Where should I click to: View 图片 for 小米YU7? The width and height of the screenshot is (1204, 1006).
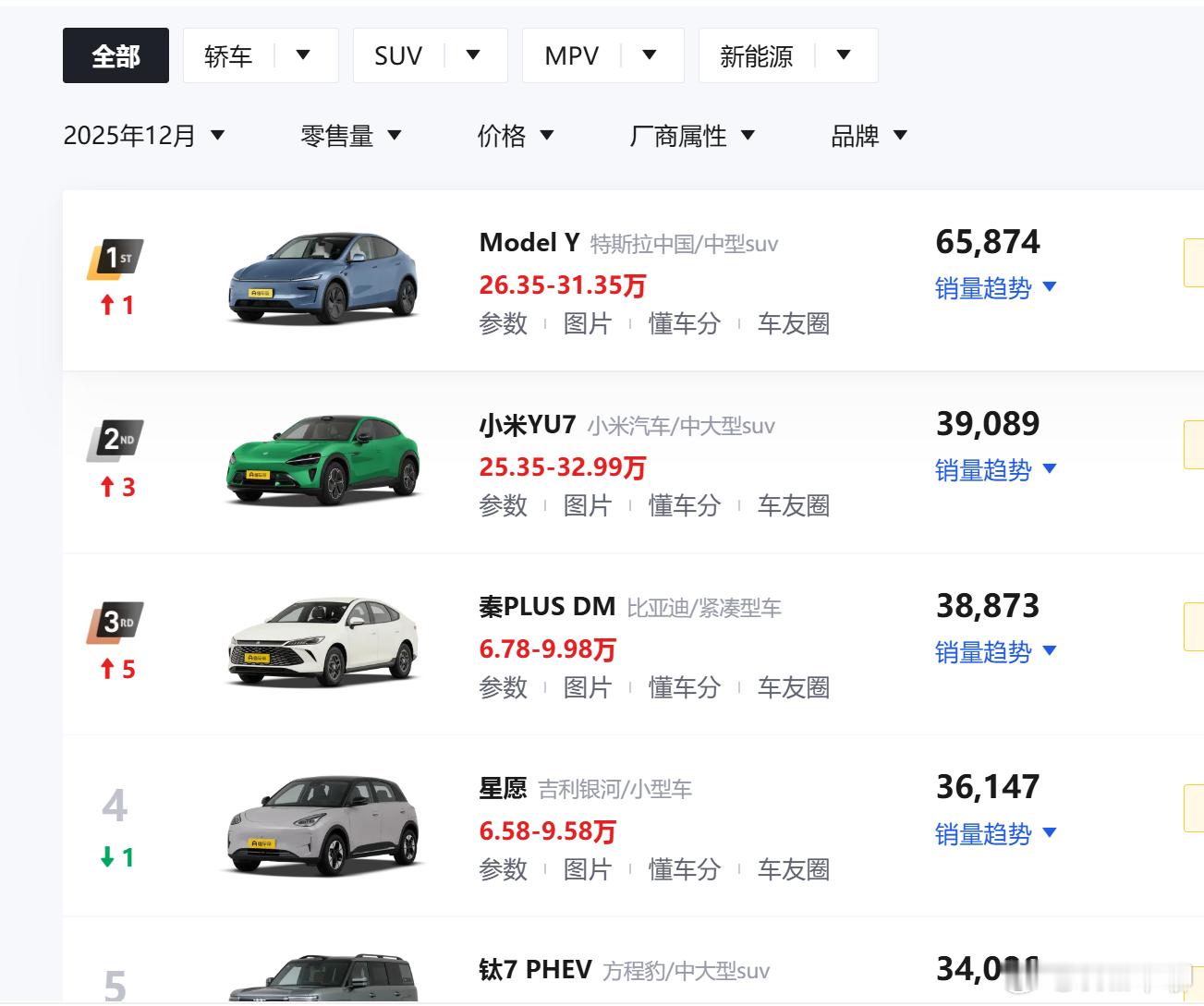tap(590, 505)
